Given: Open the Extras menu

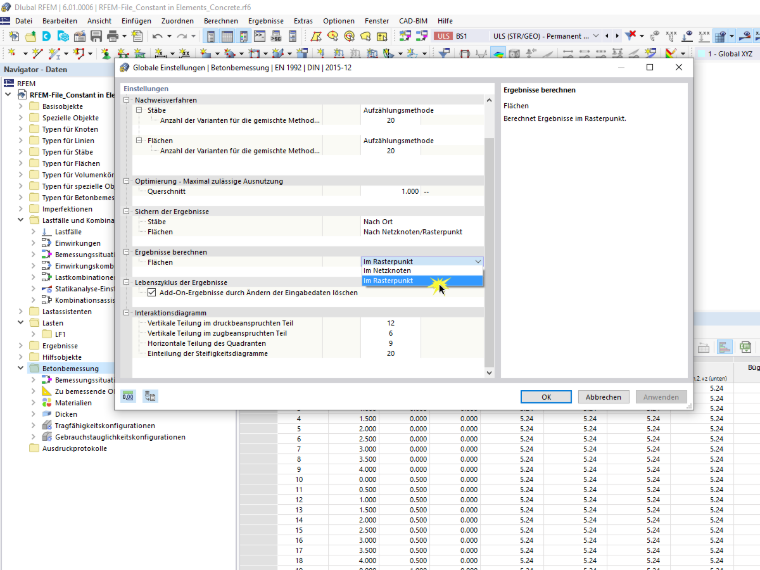Looking at the screenshot, I should pos(303,21).
